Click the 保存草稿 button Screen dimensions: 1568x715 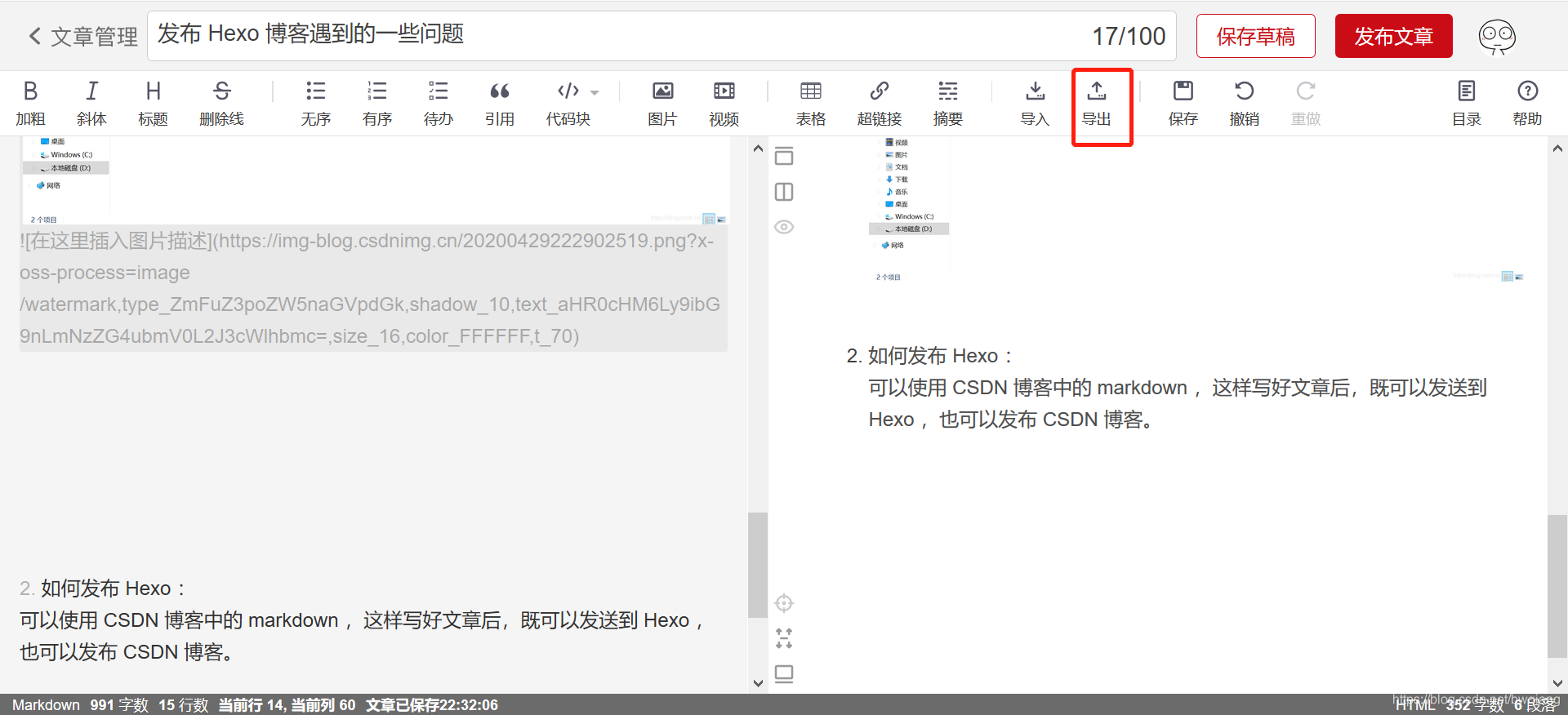tap(1255, 36)
